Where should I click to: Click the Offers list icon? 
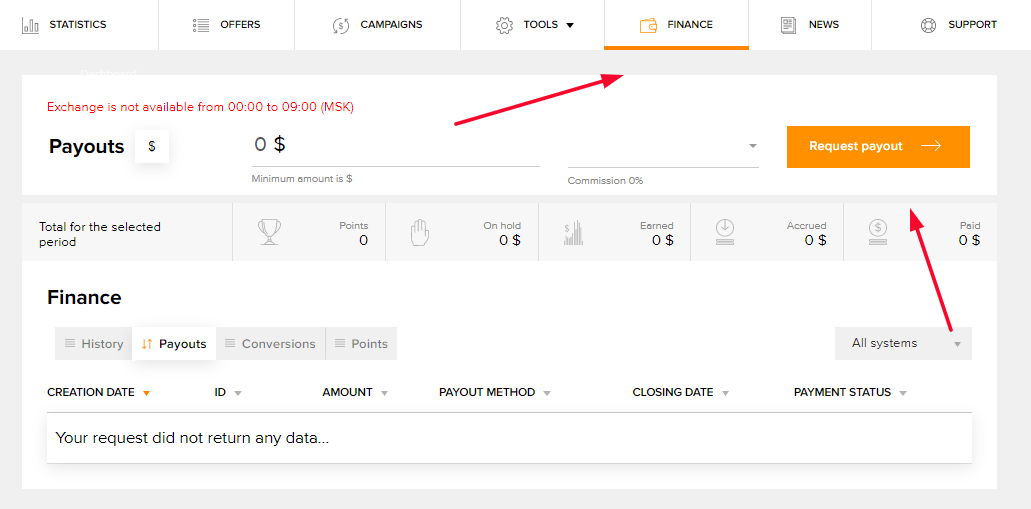tap(201, 25)
